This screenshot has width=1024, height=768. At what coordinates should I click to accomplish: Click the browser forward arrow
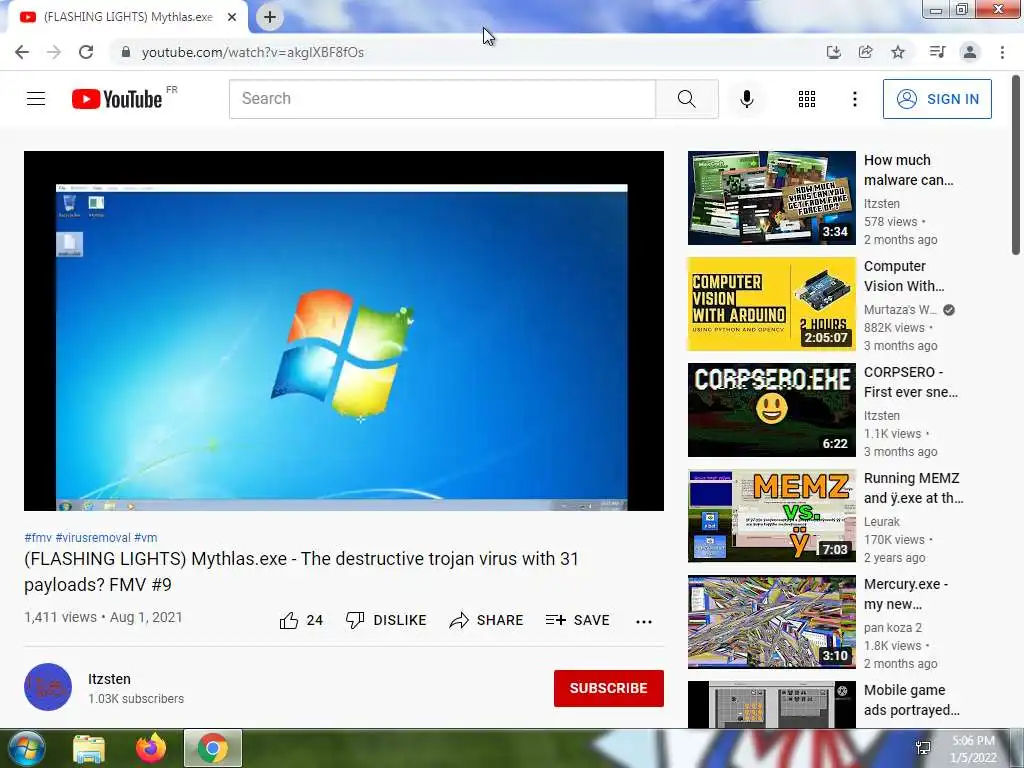[x=54, y=52]
